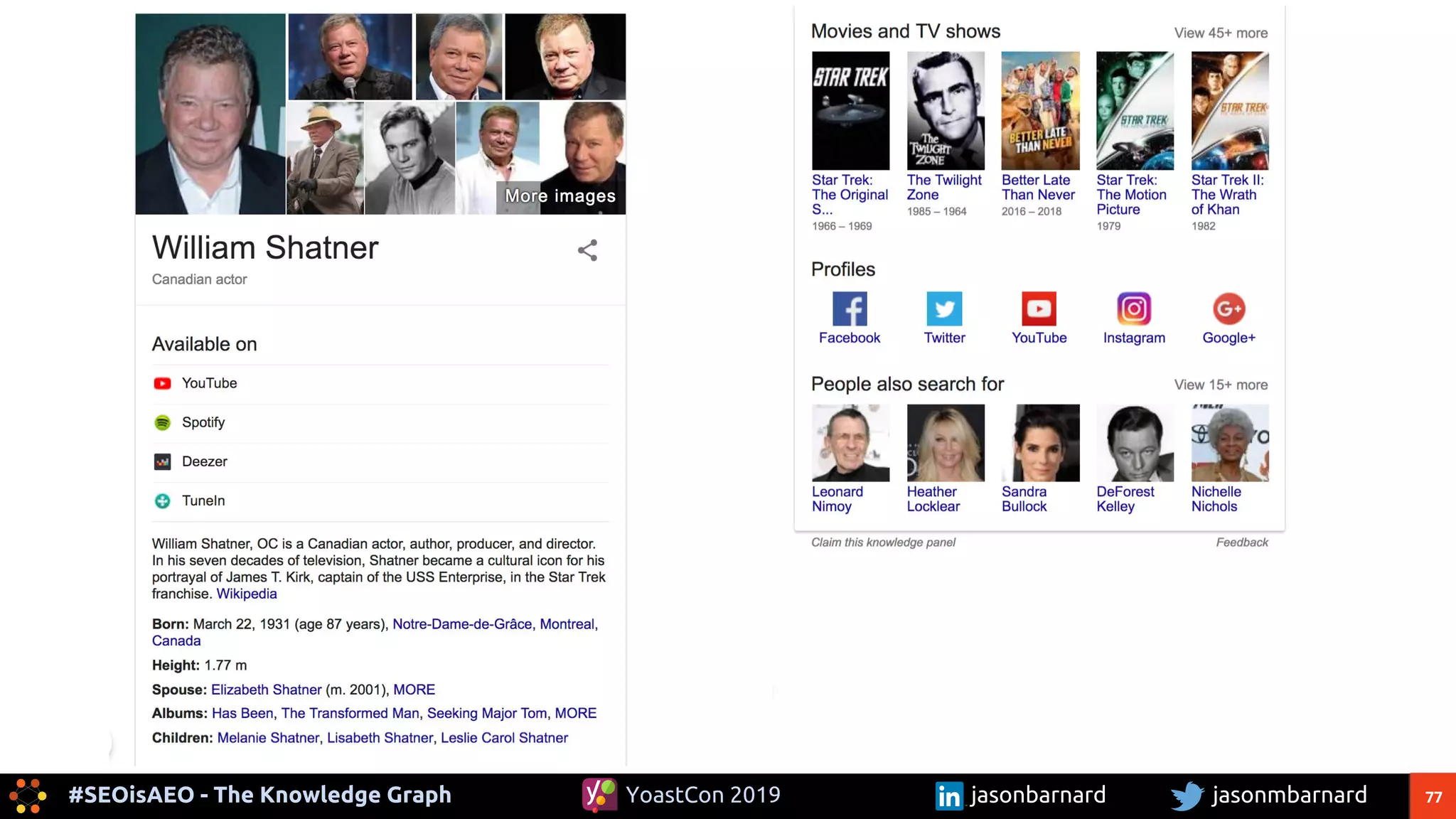Click the share icon beside William Shatner
Viewport: 1456px width, 819px height.
coord(587,250)
